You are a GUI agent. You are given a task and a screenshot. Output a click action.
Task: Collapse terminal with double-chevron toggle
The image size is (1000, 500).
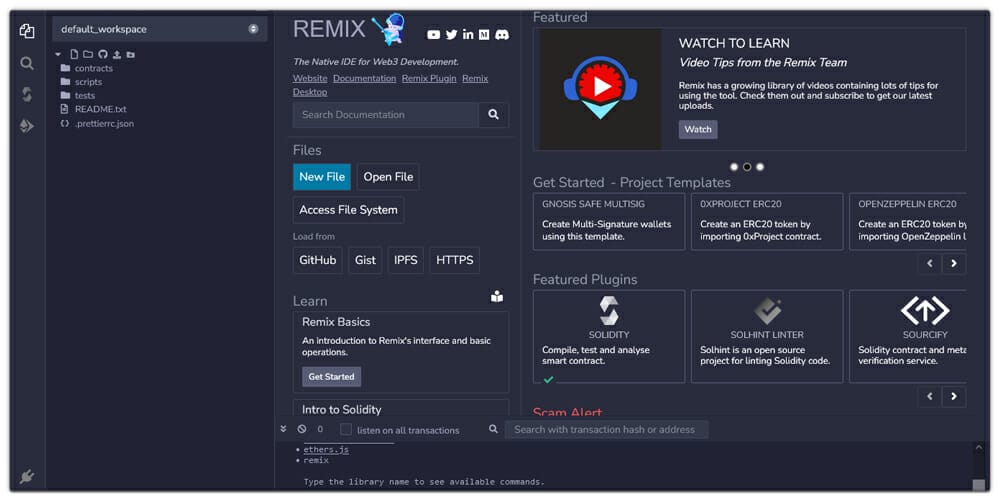[x=283, y=429]
